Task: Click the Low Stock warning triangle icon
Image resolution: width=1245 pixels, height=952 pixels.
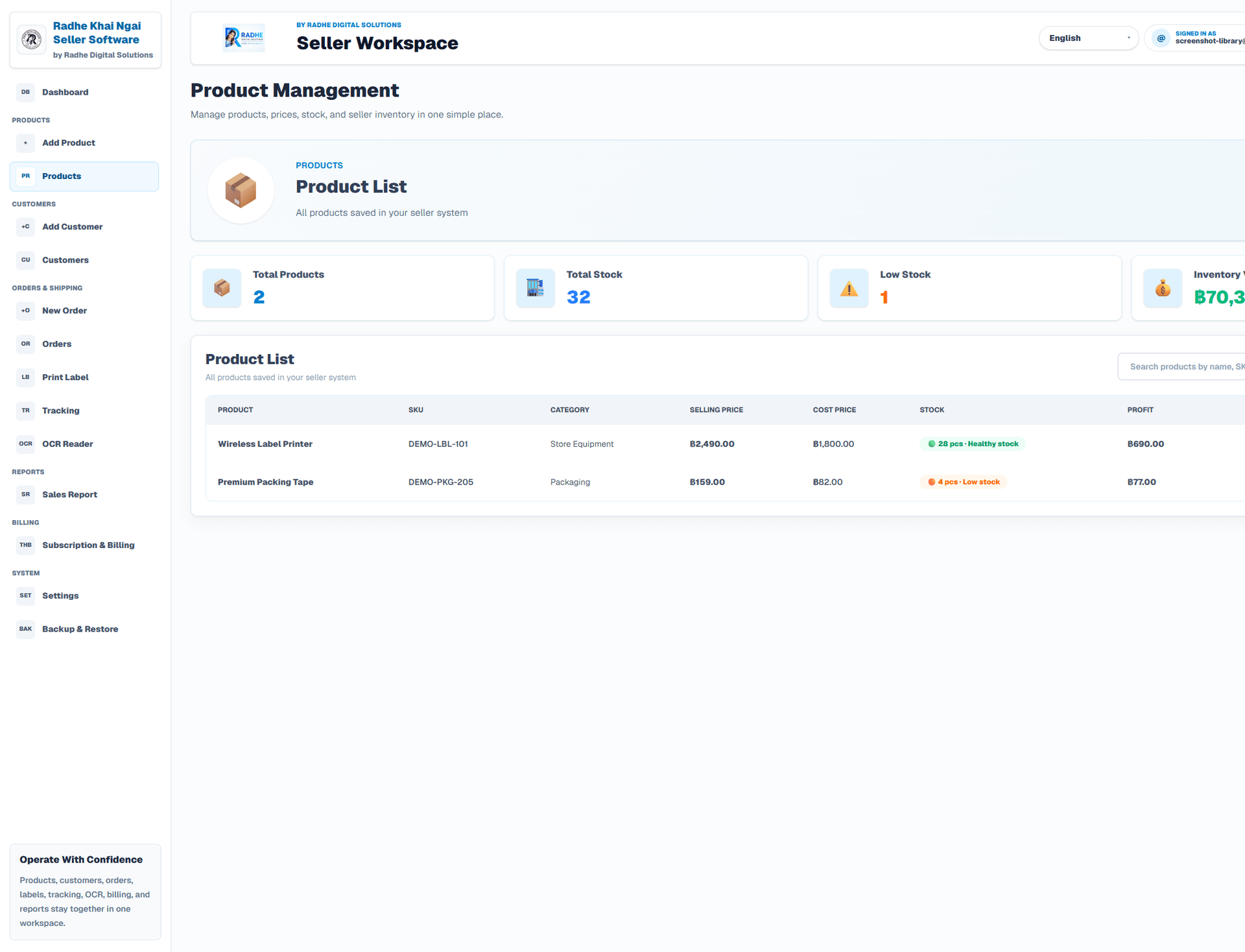Action: click(x=849, y=289)
